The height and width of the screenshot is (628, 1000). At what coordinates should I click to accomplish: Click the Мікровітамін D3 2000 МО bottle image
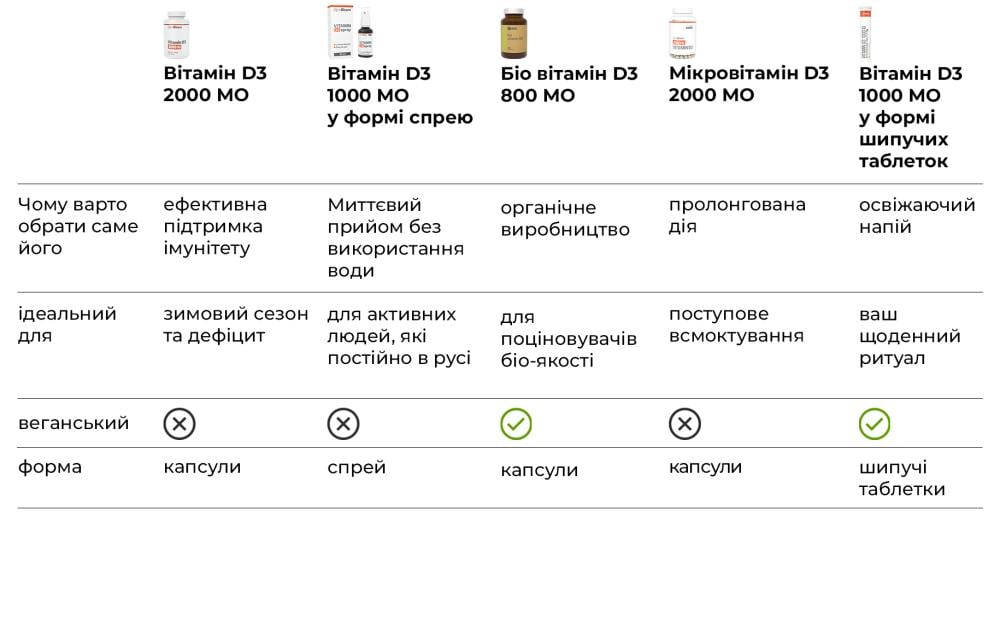pyautogui.click(x=682, y=33)
